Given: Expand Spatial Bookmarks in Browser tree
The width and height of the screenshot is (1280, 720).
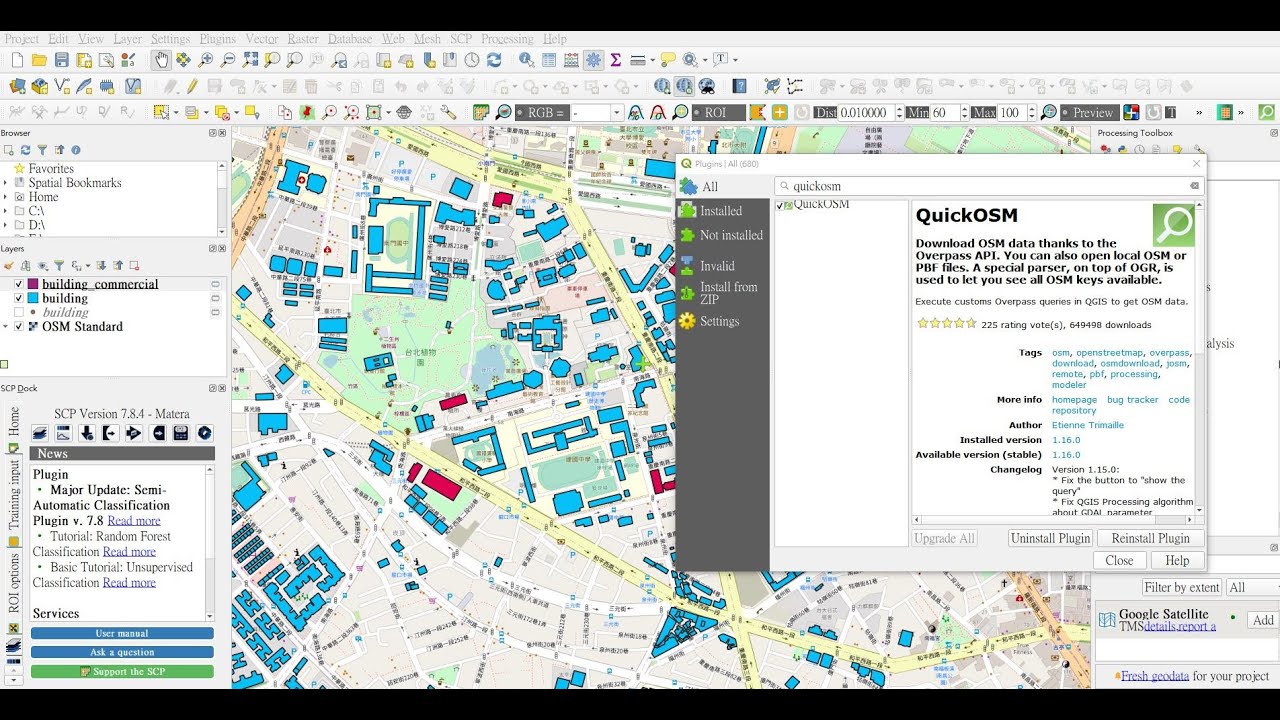Looking at the screenshot, I should point(6,183).
